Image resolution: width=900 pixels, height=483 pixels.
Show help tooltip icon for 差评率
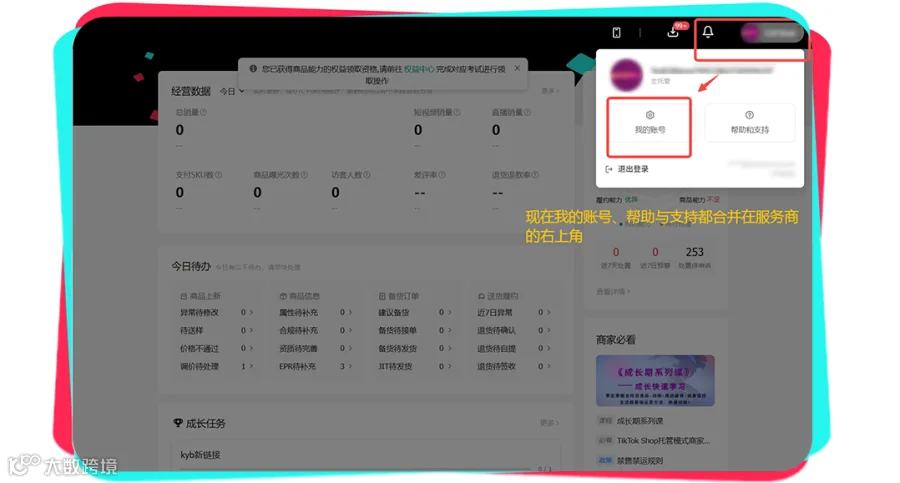[x=442, y=175]
